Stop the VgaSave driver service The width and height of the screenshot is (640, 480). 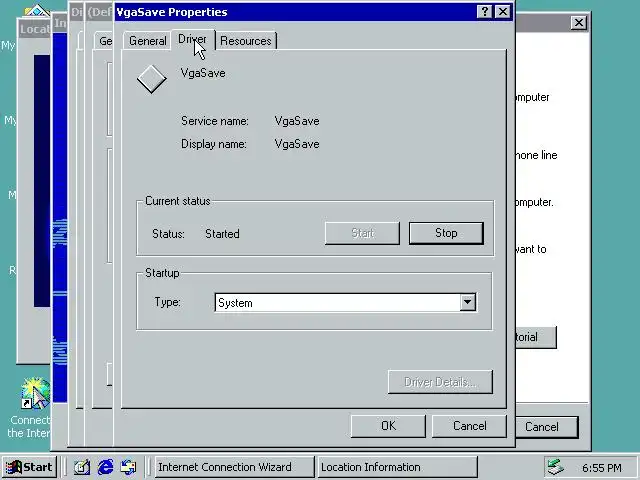click(446, 233)
